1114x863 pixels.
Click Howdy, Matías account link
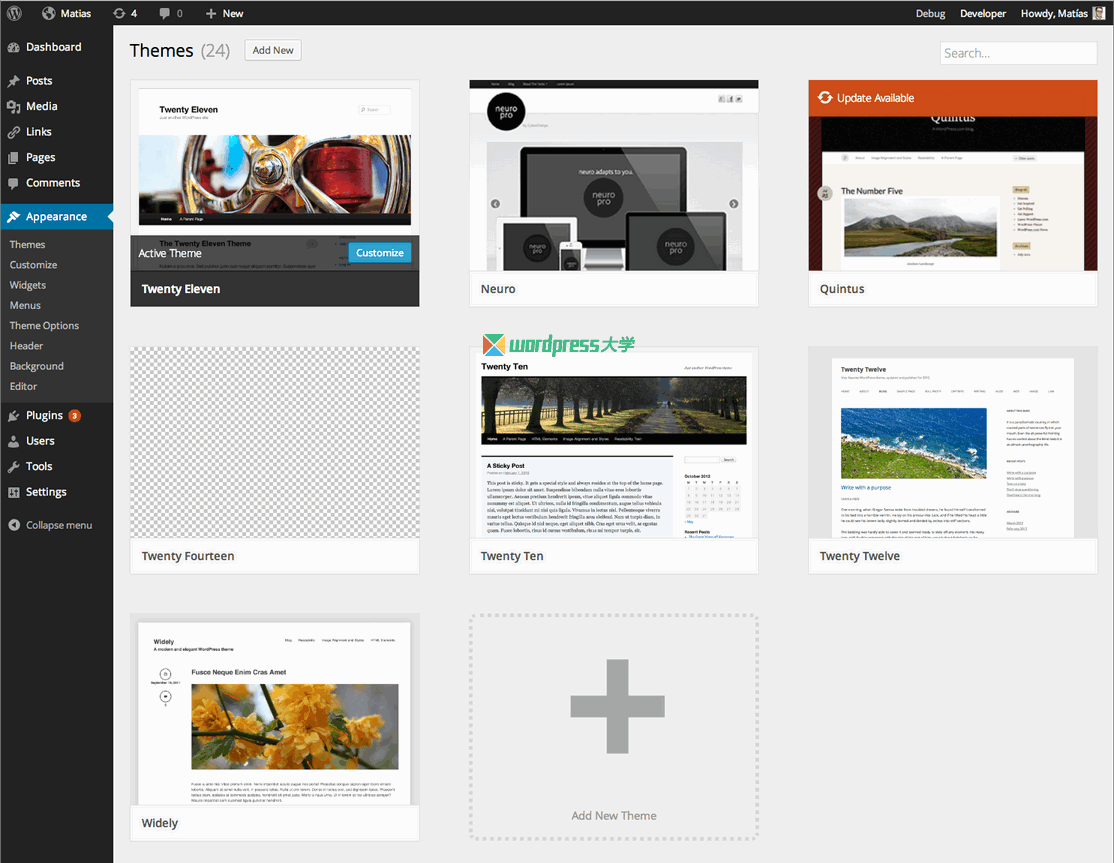[1054, 13]
